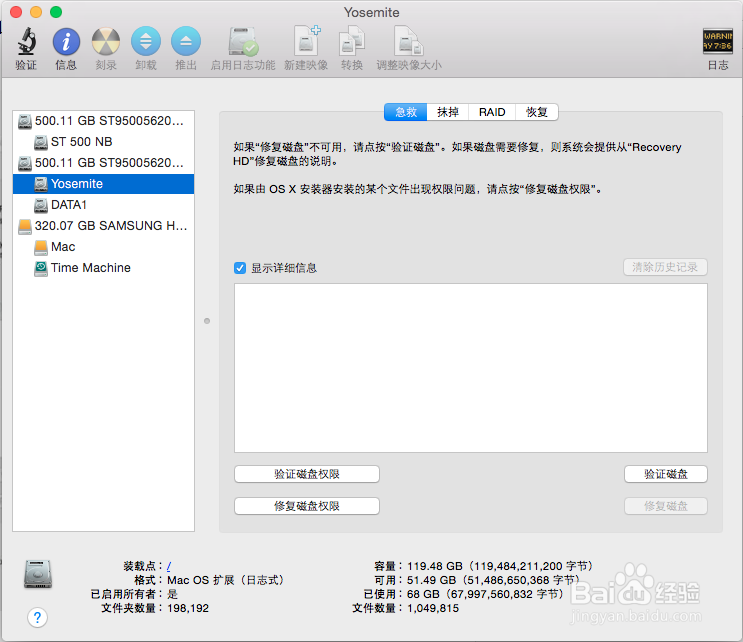The image size is (743, 642).
Task: Click the 修复磁盘权限 button
Action: (307, 506)
